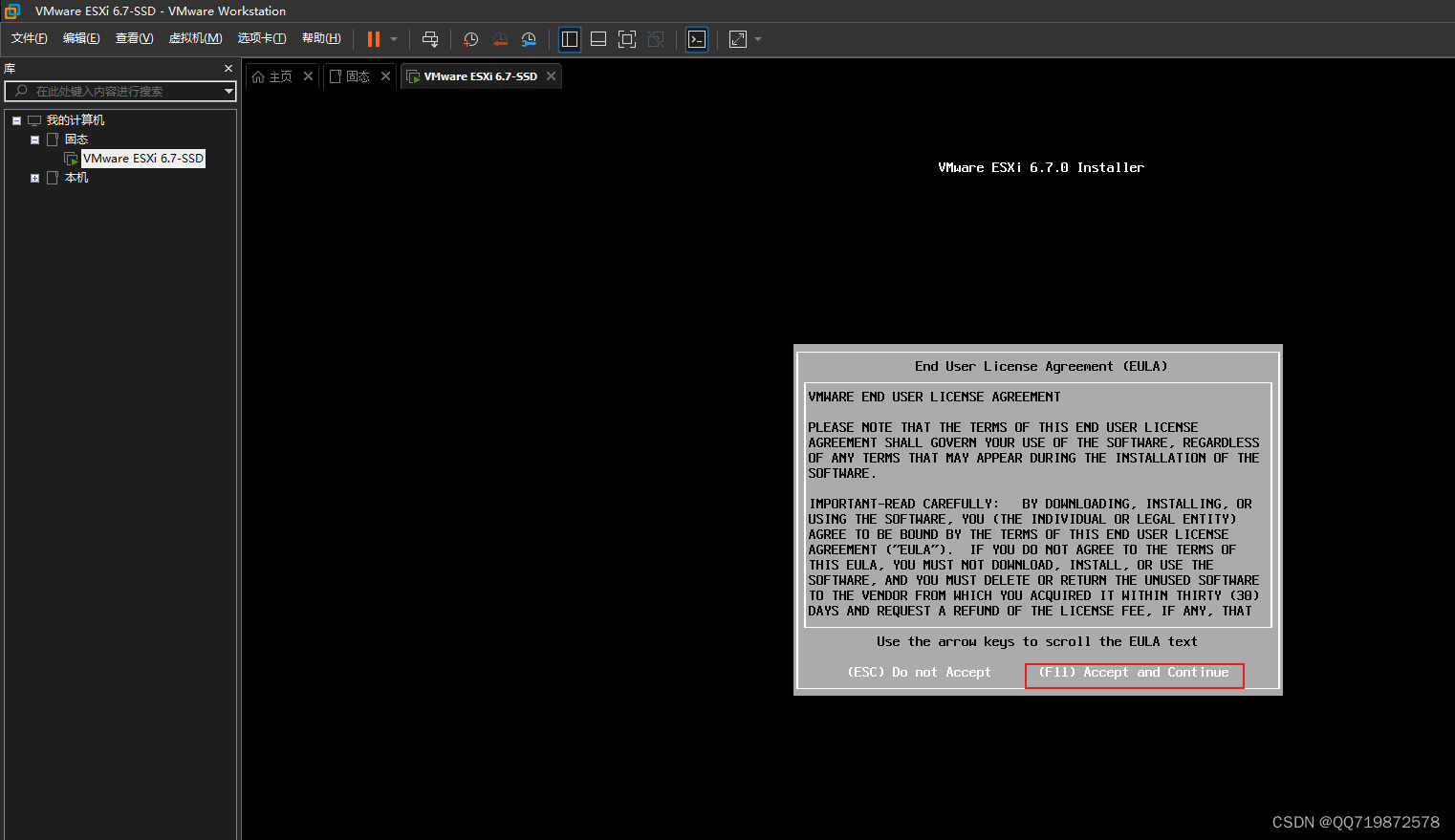Close the 库 library panel
1455x840 pixels.
pos(228,69)
